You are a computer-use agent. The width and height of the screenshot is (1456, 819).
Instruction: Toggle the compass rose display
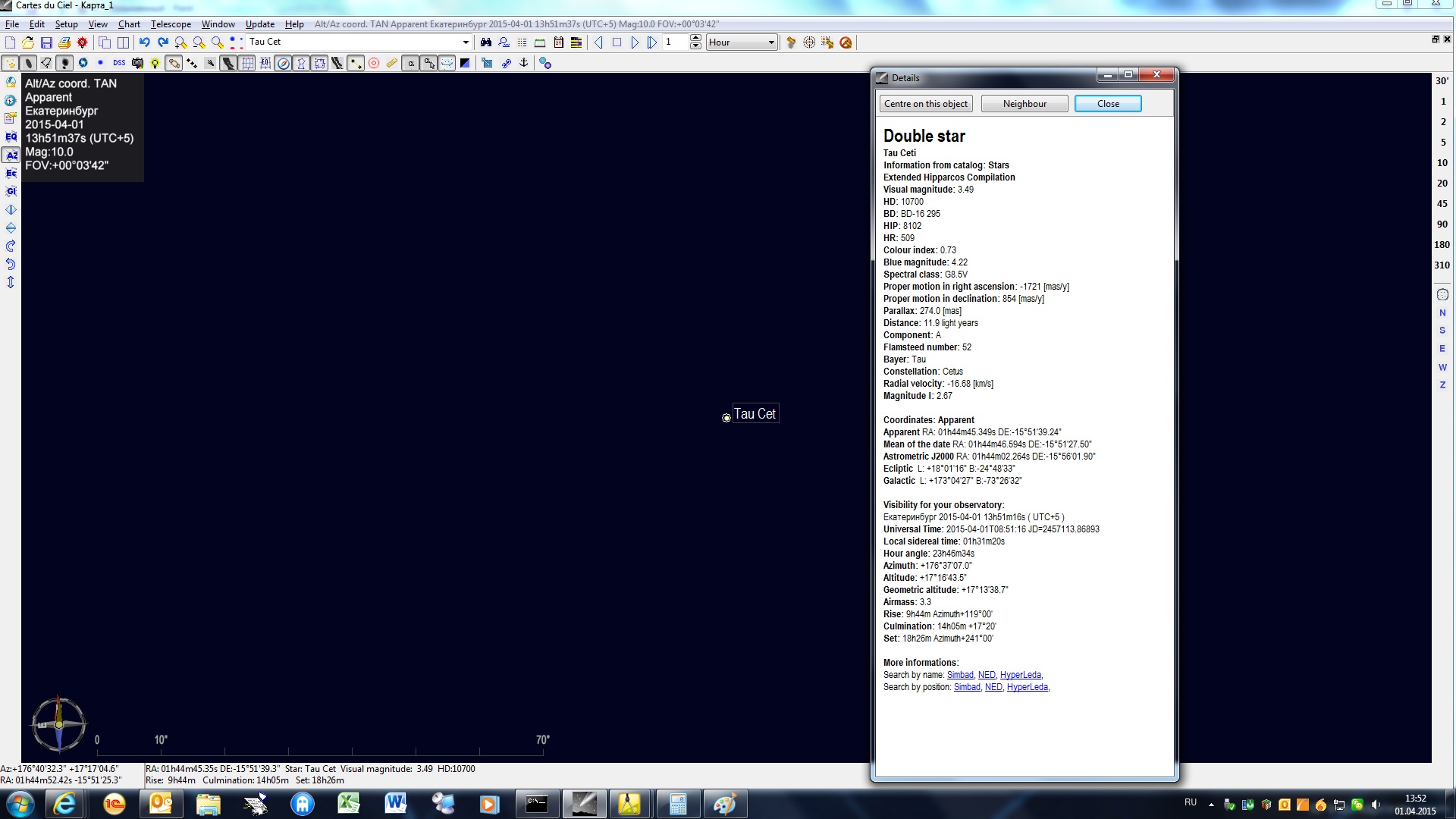[284, 63]
